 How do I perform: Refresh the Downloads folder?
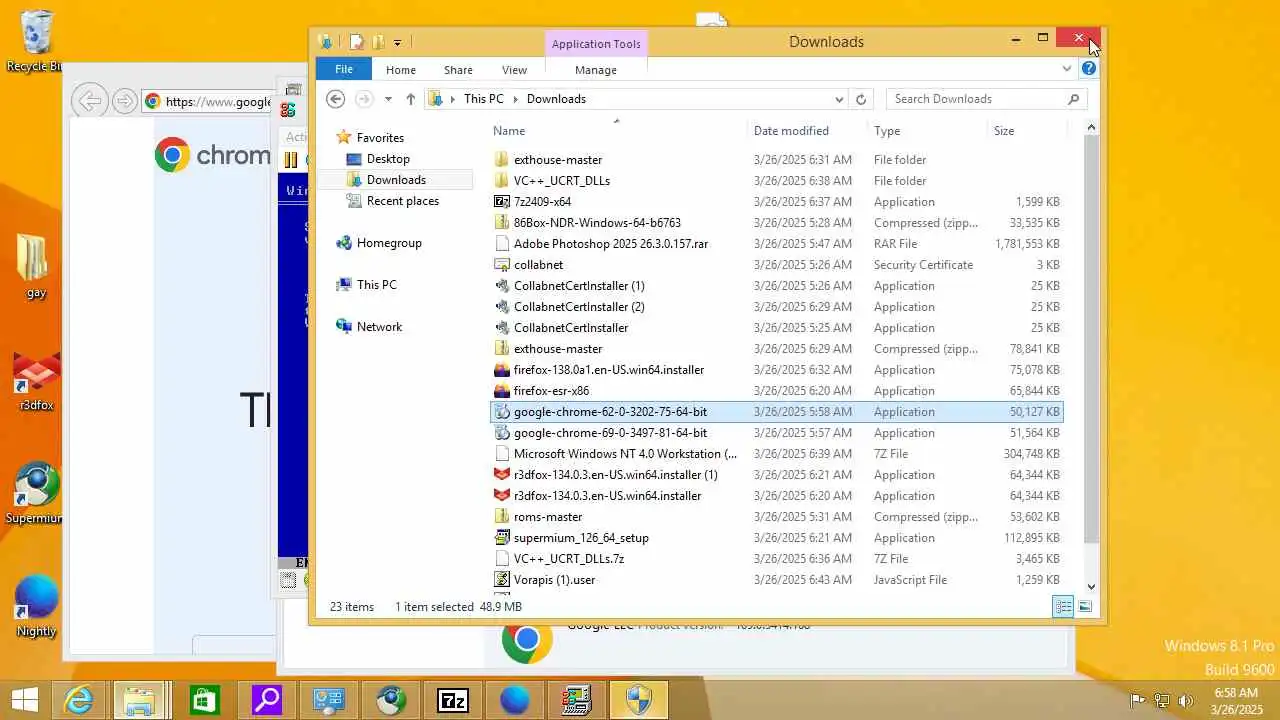pos(861,99)
